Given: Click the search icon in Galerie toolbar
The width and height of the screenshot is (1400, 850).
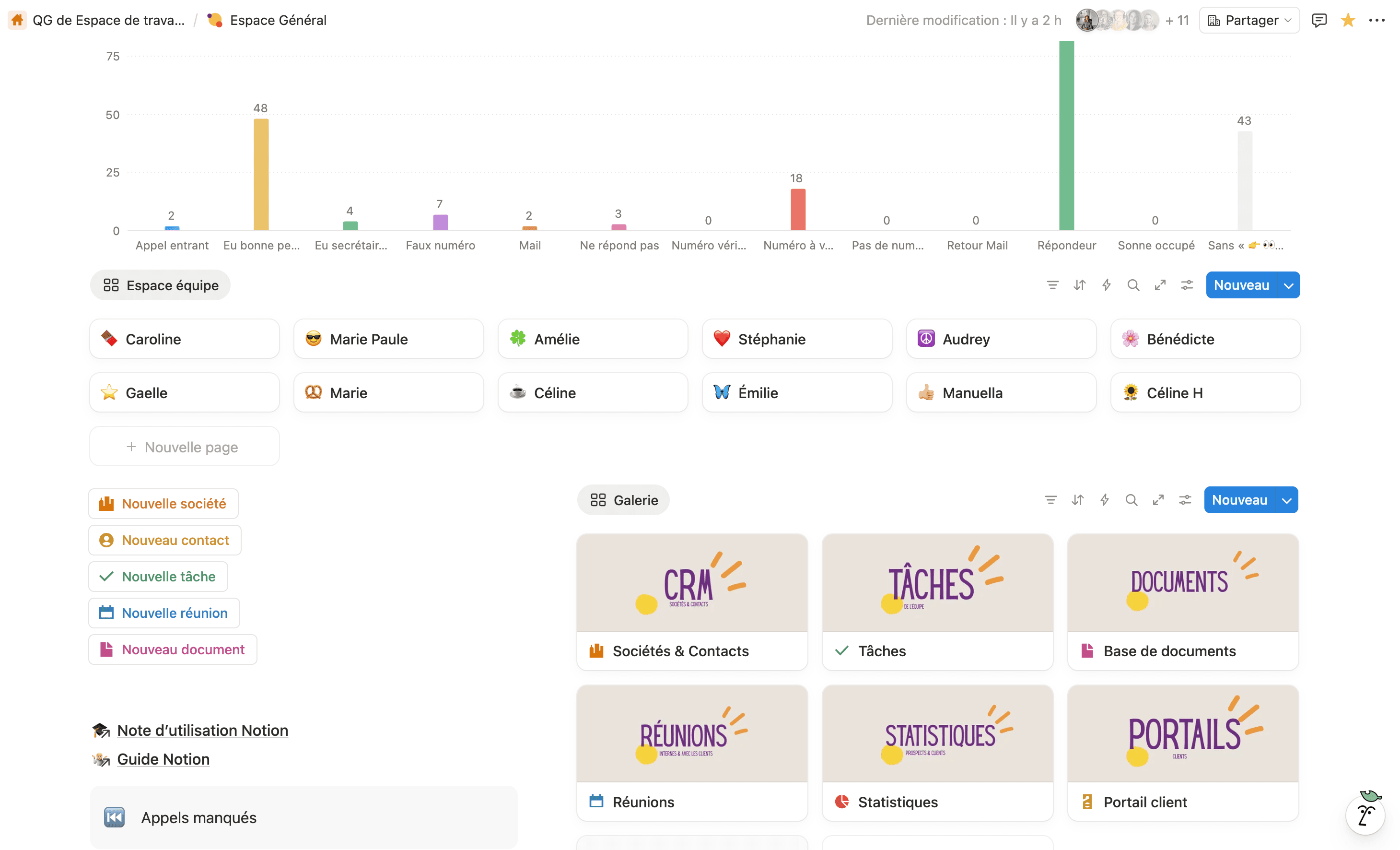Looking at the screenshot, I should pos(1131,500).
